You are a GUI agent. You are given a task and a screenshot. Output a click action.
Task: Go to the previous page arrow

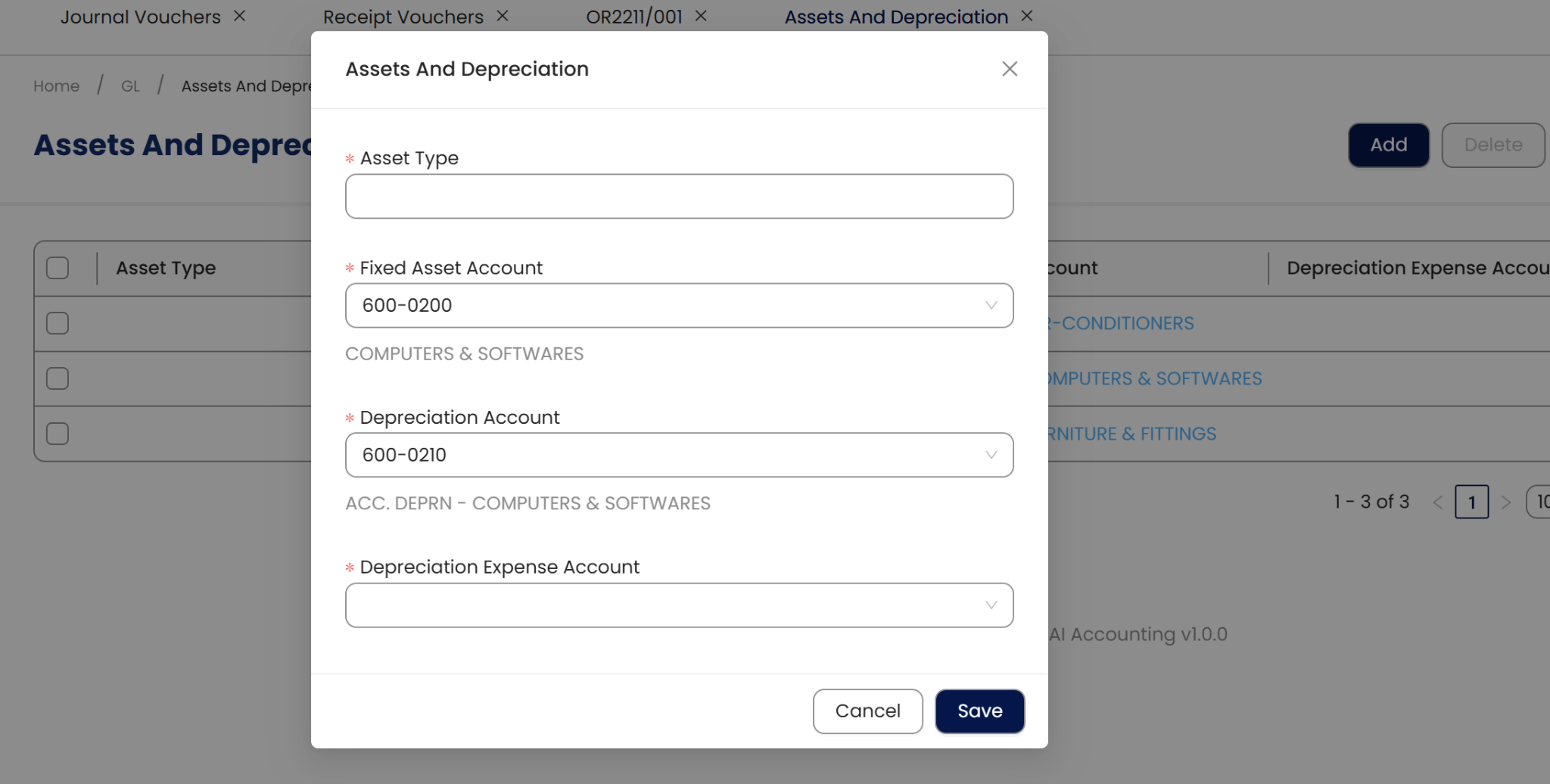[1438, 502]
